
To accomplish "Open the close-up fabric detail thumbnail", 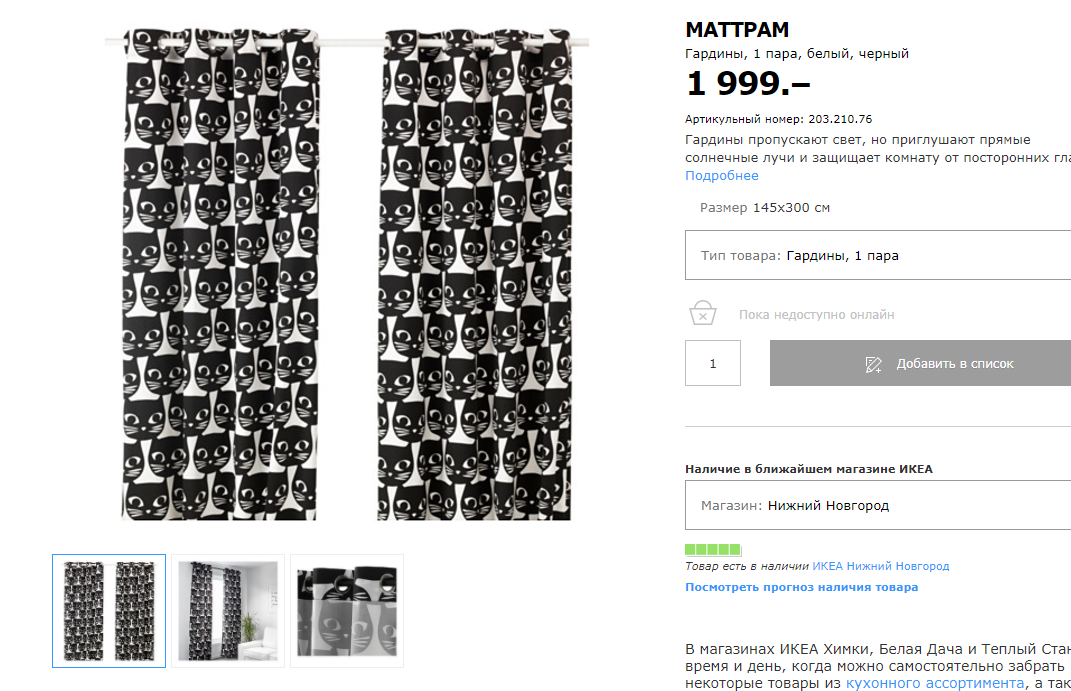I will tap(347, 610).
